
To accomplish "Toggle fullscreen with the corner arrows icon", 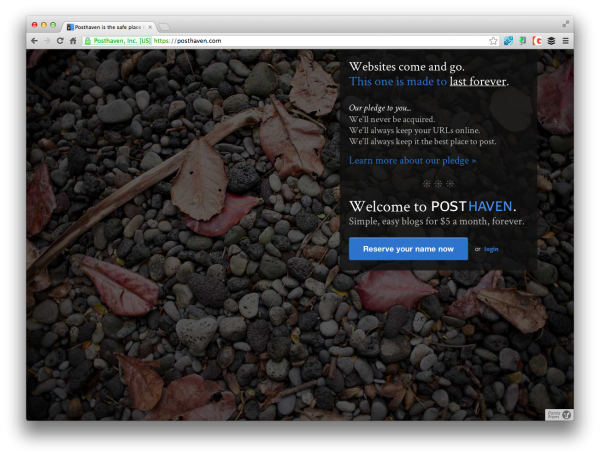I will [x=566, y=24].
